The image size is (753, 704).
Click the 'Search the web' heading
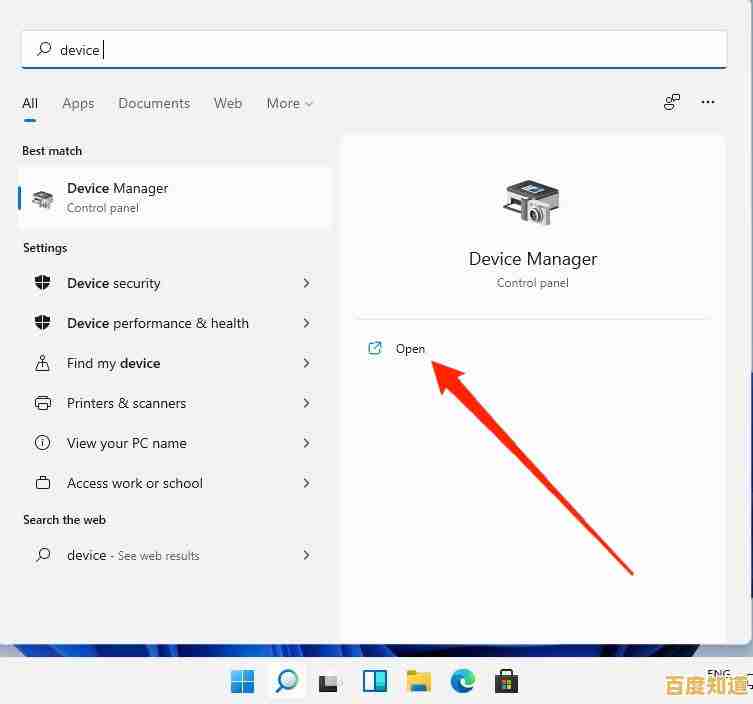point(64,520)
